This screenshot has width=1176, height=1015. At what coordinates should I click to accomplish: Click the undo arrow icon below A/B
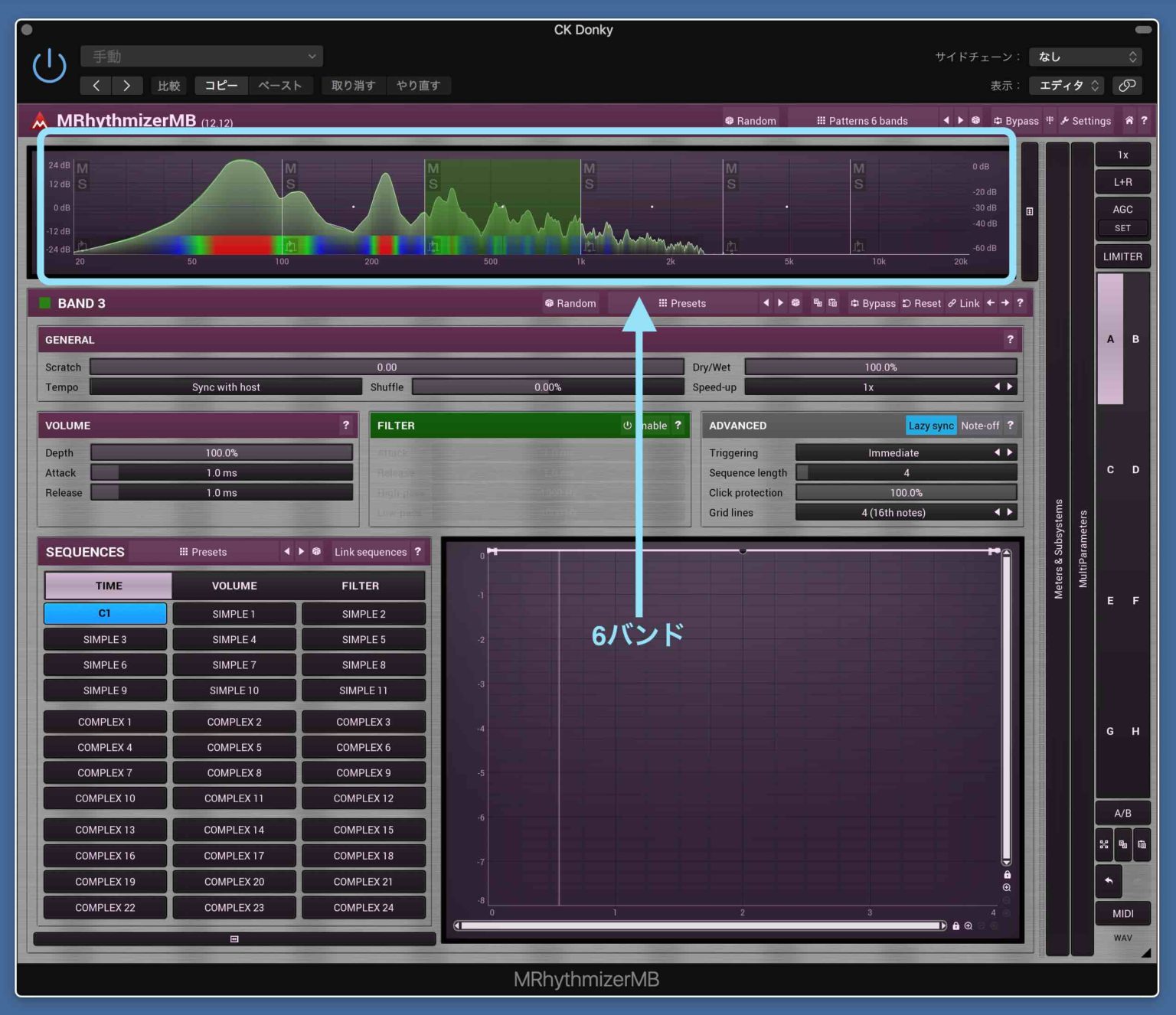coord(1108,881)
